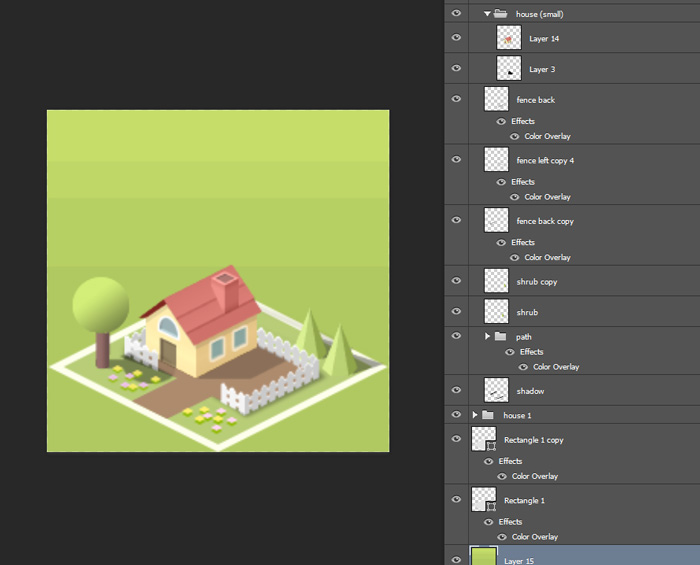700x565 pixels.
Task: Select the shadow layer thumbnail
Action: (496, 390)
